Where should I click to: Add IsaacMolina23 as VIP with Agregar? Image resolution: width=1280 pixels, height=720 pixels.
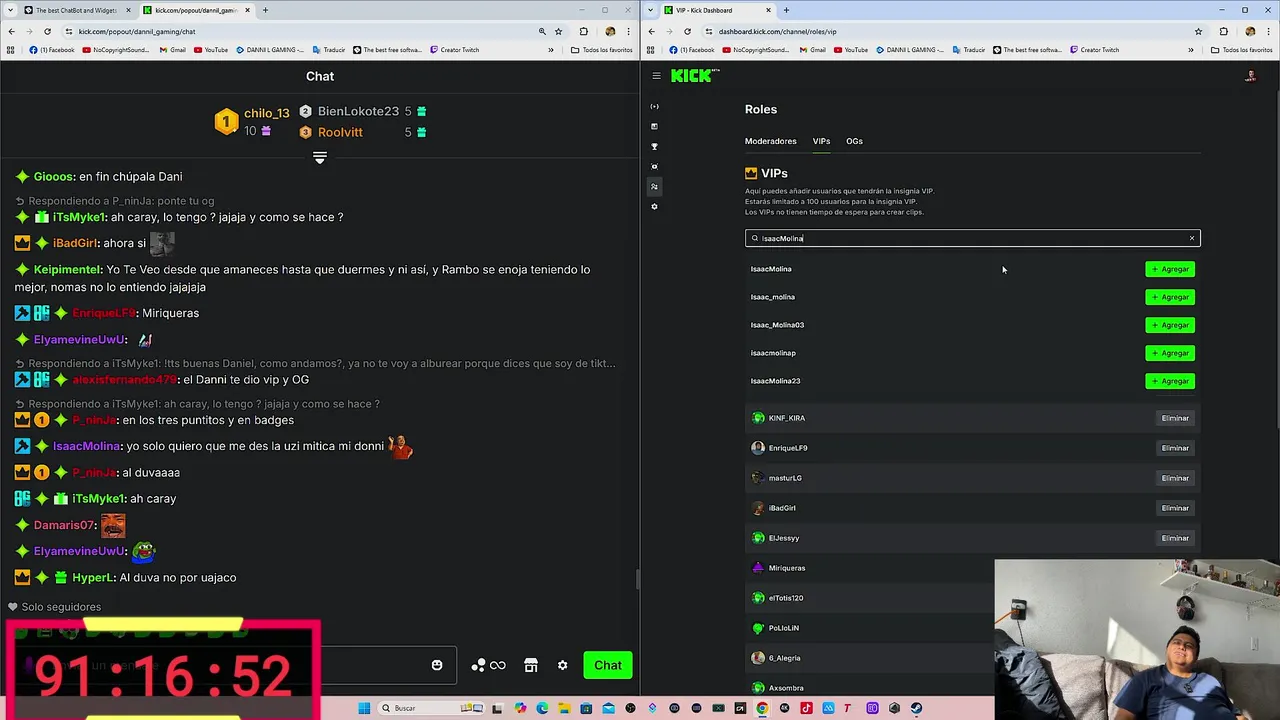1170,381
